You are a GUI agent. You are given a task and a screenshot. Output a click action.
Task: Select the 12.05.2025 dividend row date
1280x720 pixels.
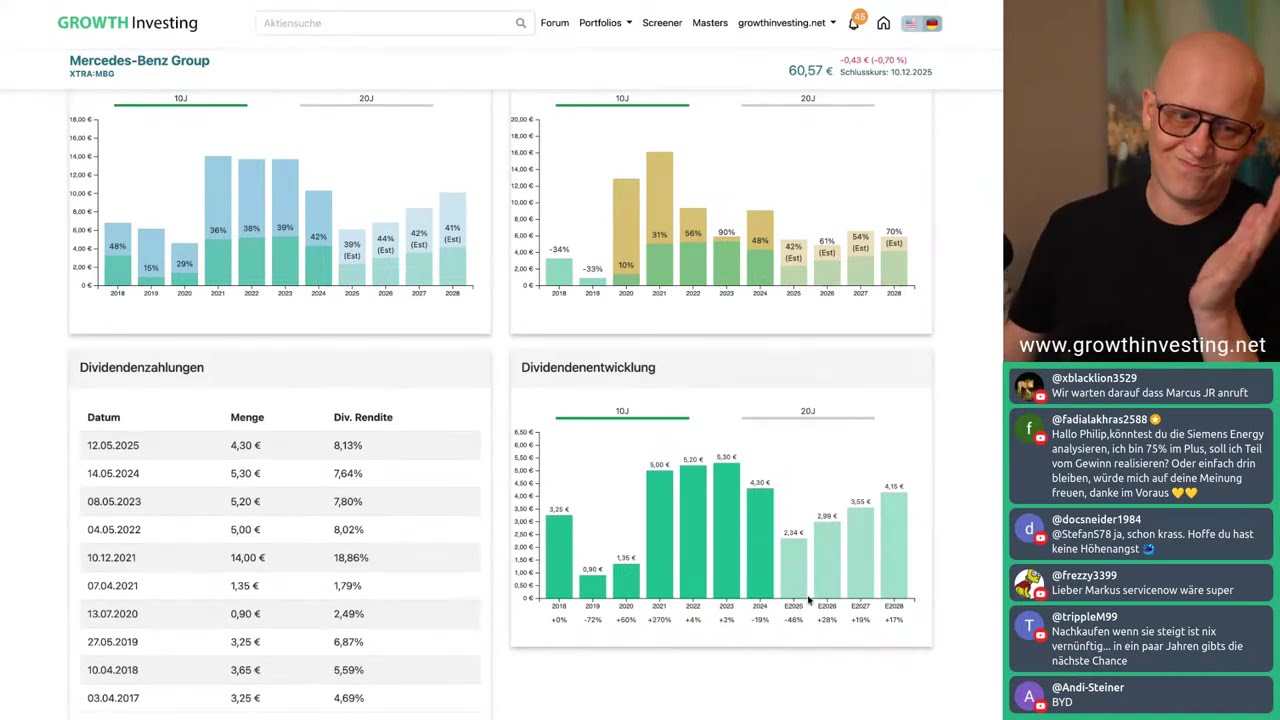pos(113,445)
